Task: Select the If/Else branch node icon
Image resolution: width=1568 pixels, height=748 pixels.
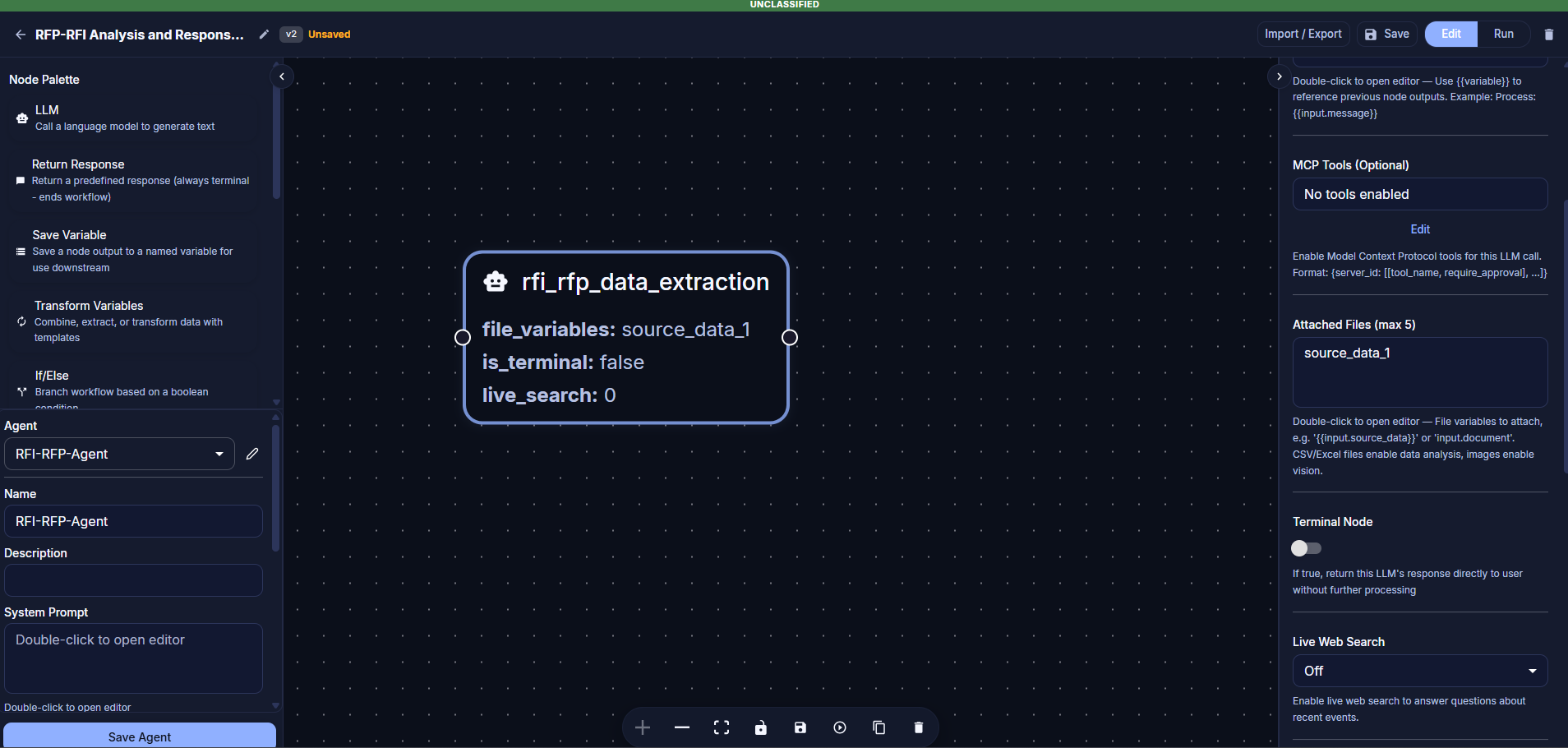Action: [22, 392]
